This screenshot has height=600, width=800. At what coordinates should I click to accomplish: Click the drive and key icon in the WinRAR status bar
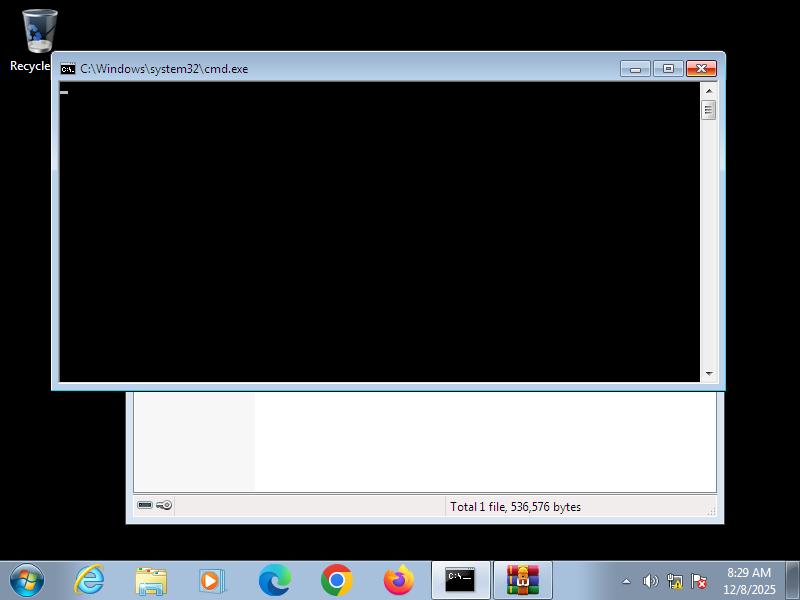click(155, 506)
